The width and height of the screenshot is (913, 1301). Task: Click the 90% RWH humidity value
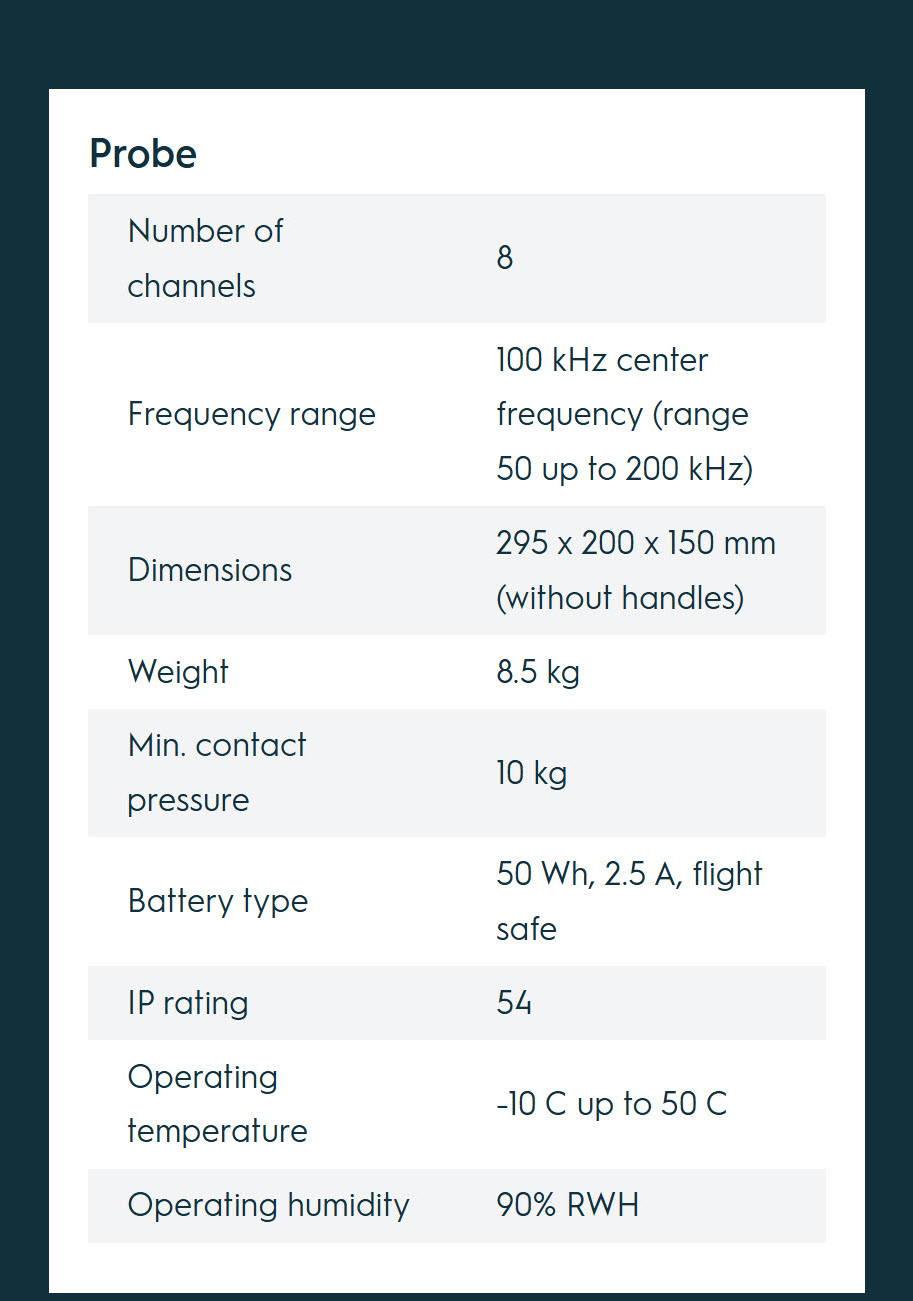567,1205
